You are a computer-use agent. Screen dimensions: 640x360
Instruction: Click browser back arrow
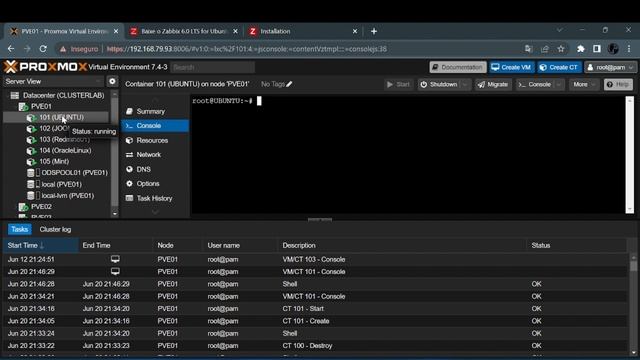pyautogui.click(x=11, y=49)
